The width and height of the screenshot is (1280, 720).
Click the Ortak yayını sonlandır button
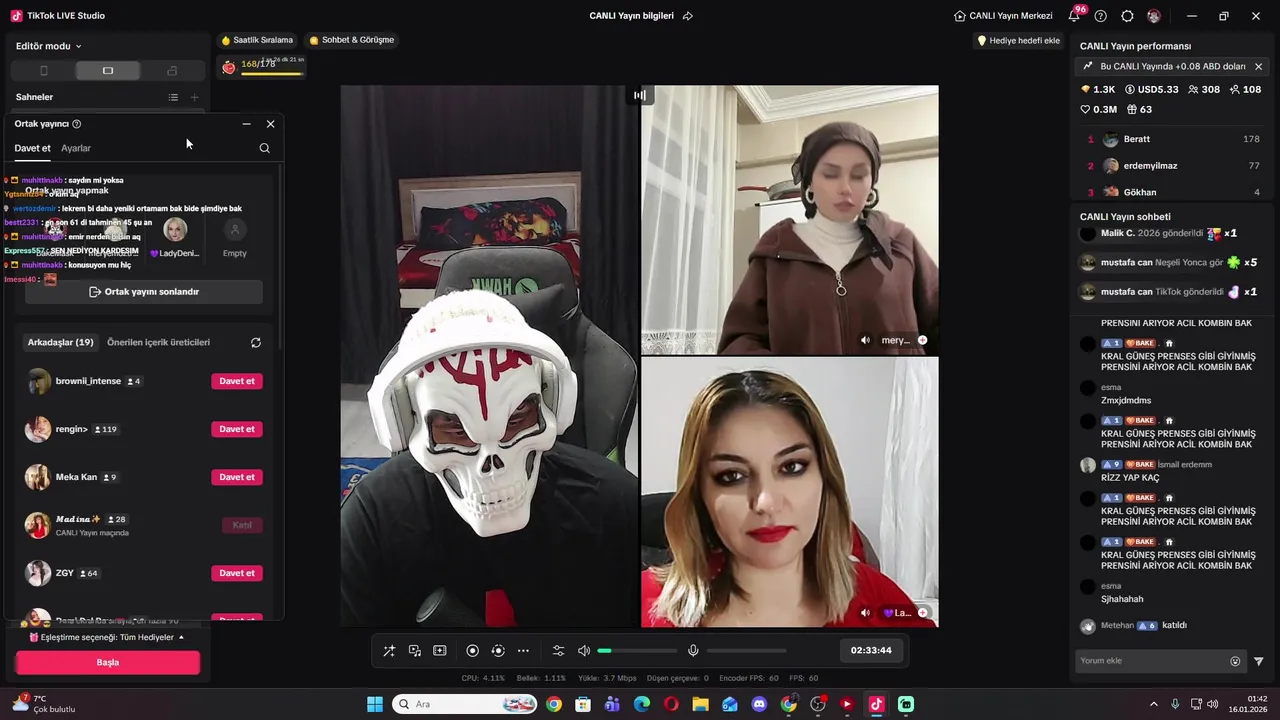(144, 292)
